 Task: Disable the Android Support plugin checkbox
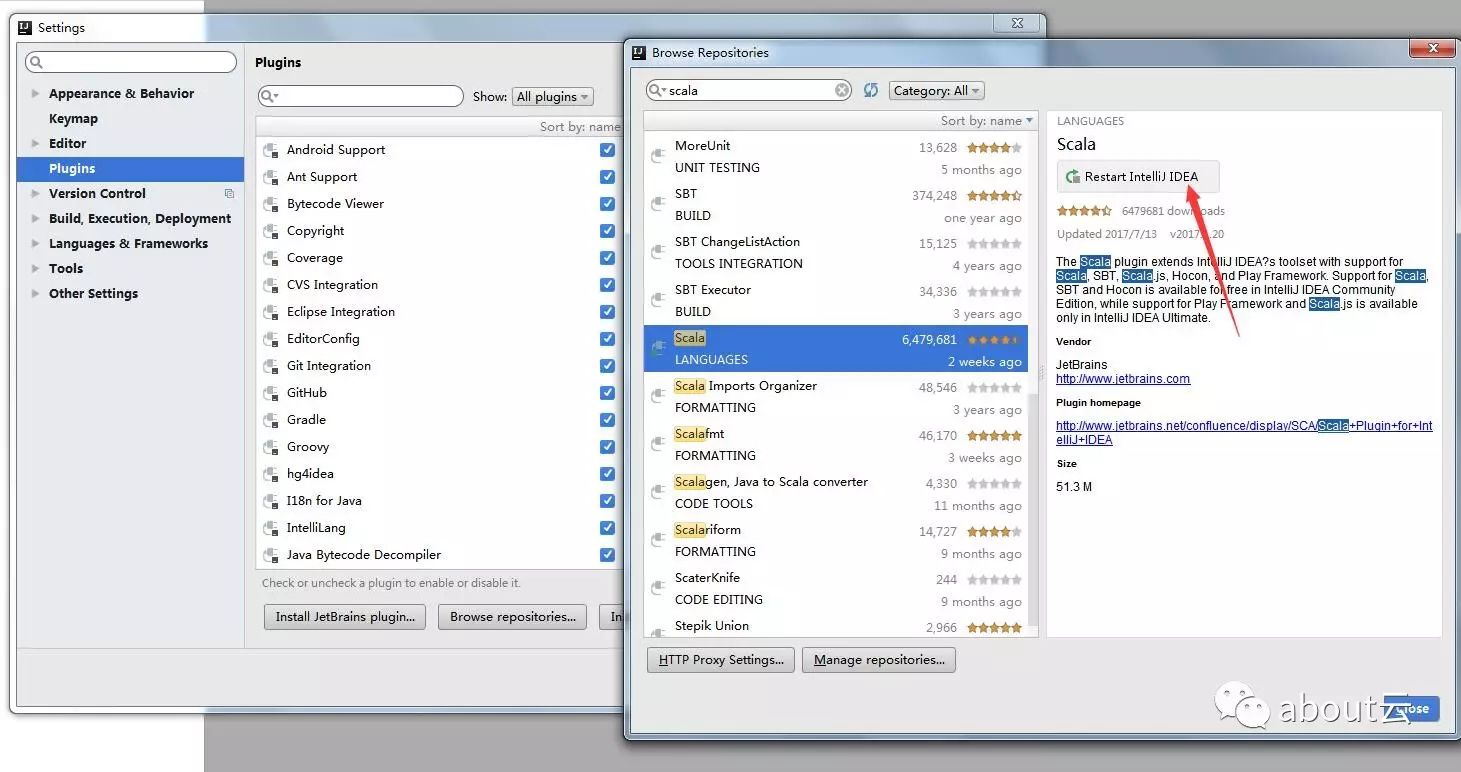click(607, 150)
